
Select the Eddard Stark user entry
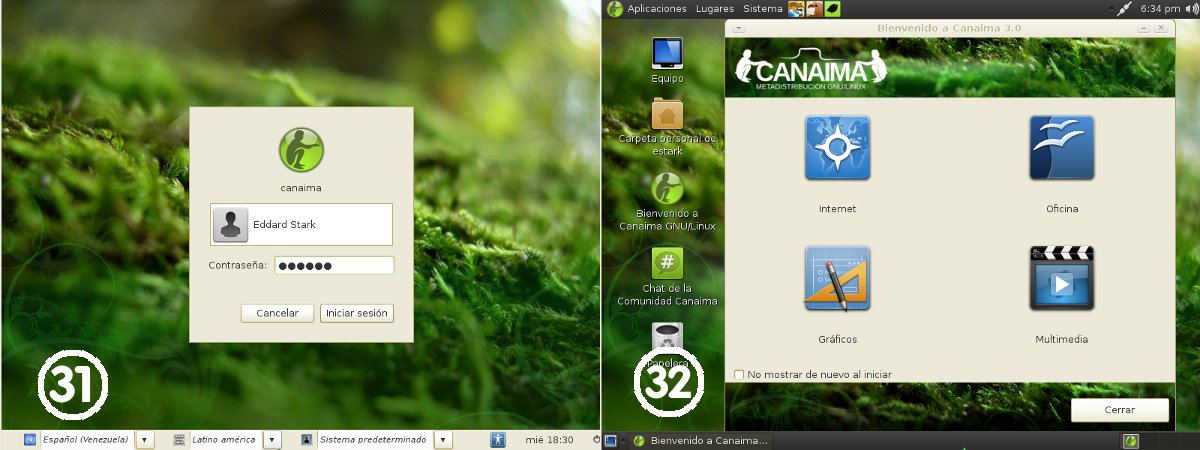click(301, 225)
